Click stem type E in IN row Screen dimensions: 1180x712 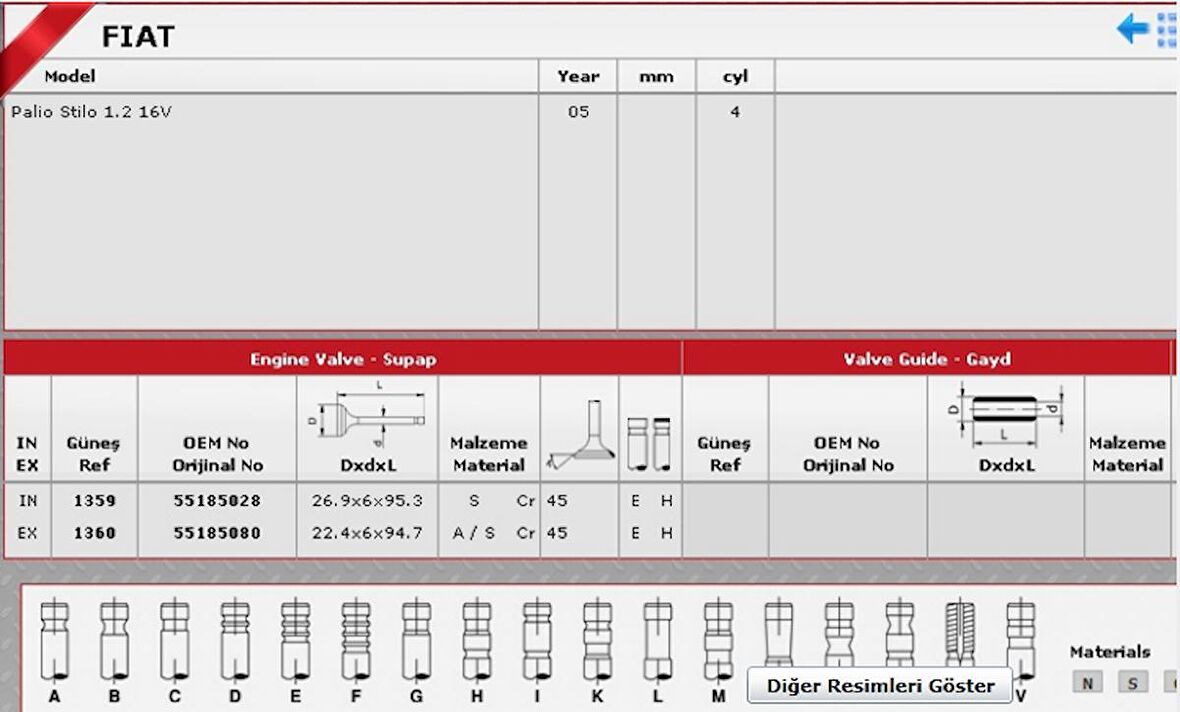coord(635,501)
